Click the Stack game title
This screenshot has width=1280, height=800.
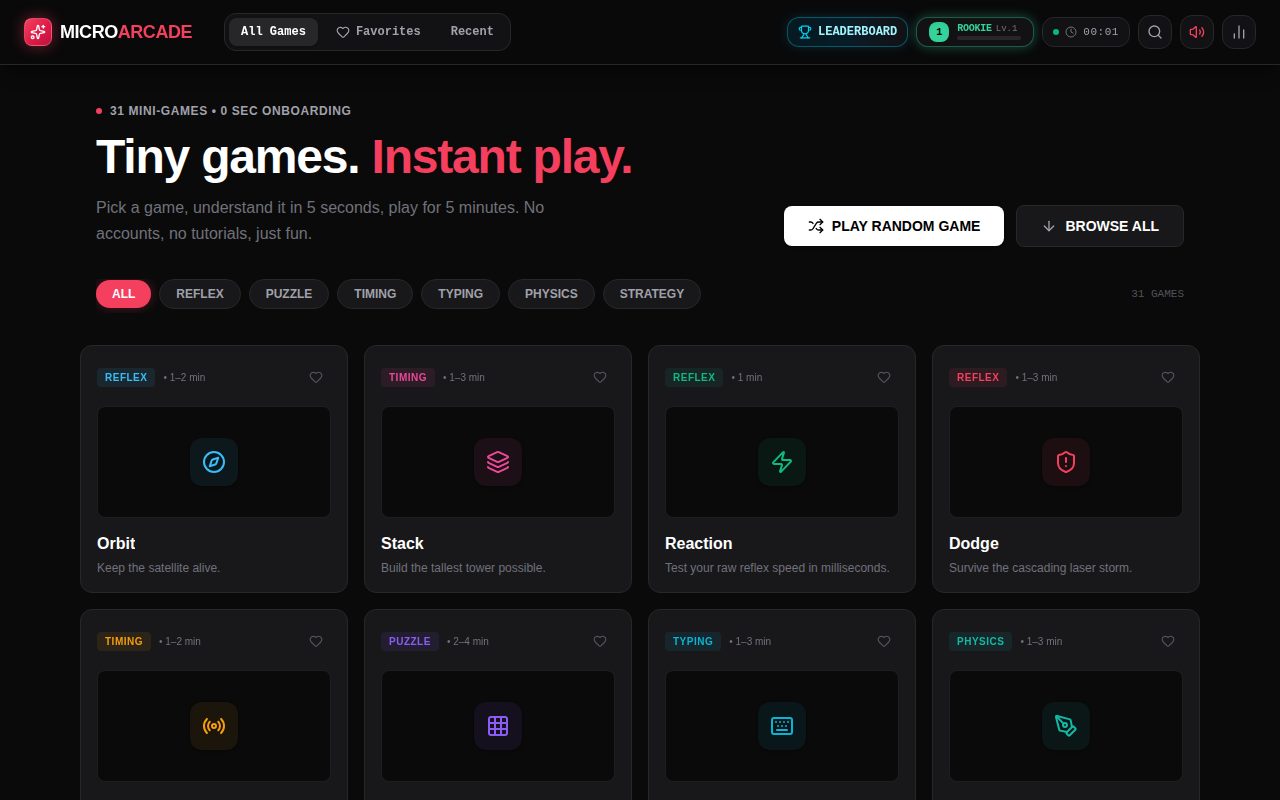click(402, 543)
